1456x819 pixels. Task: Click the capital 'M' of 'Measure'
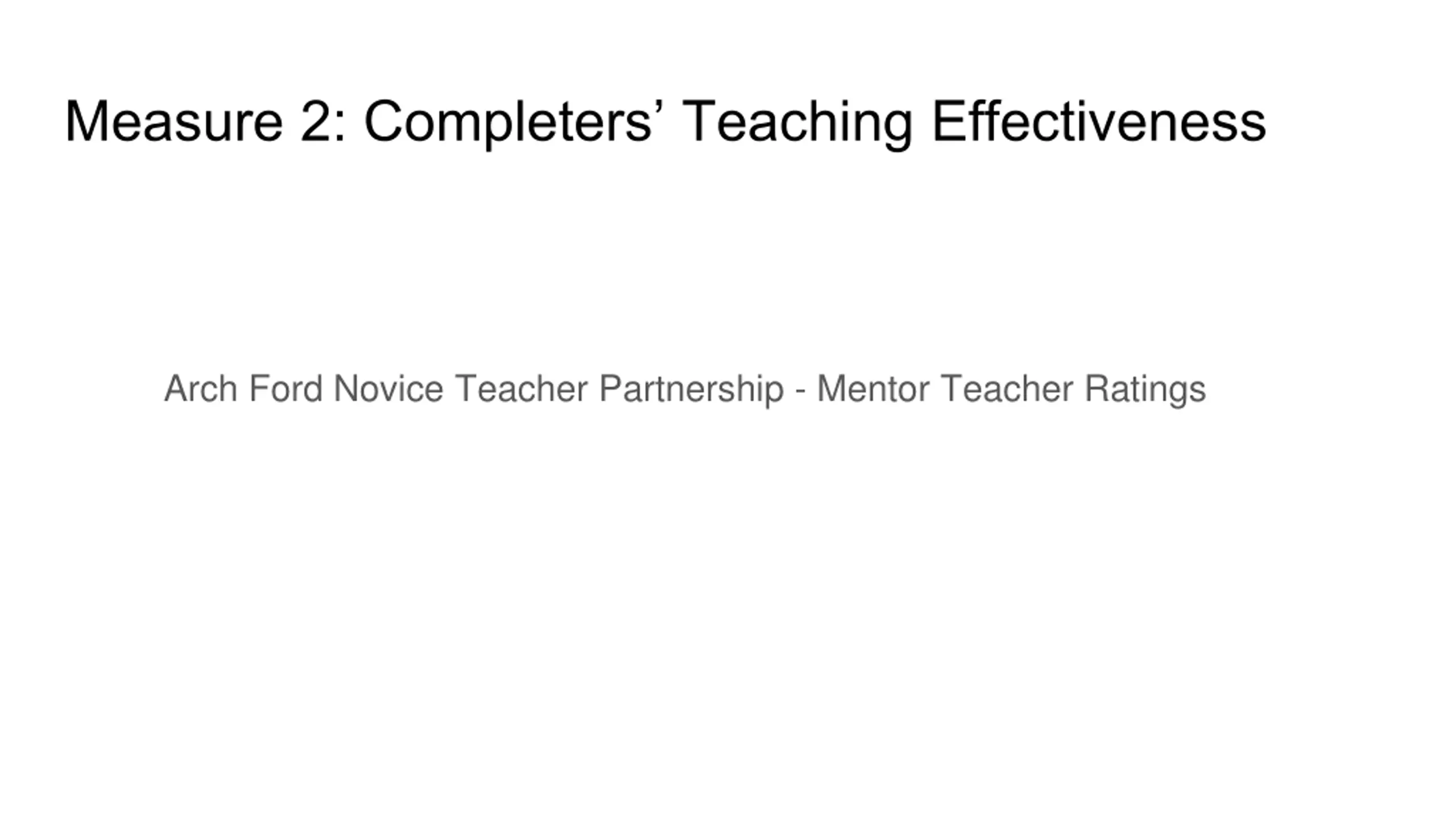[85, 121]
